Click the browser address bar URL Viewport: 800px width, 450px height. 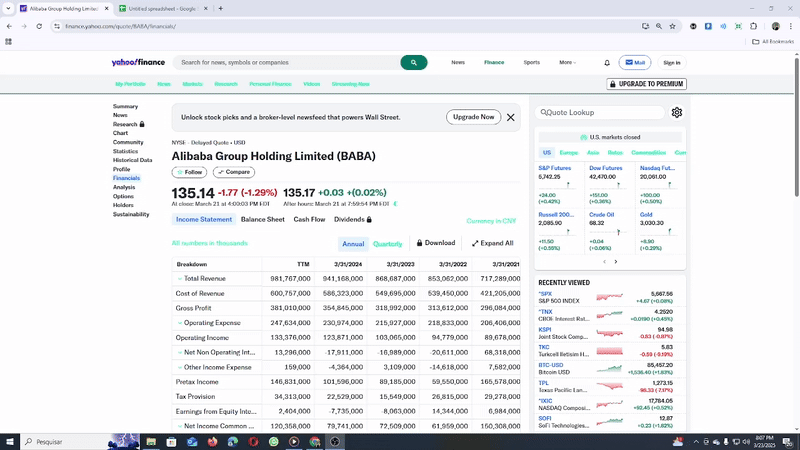[120, 26]
